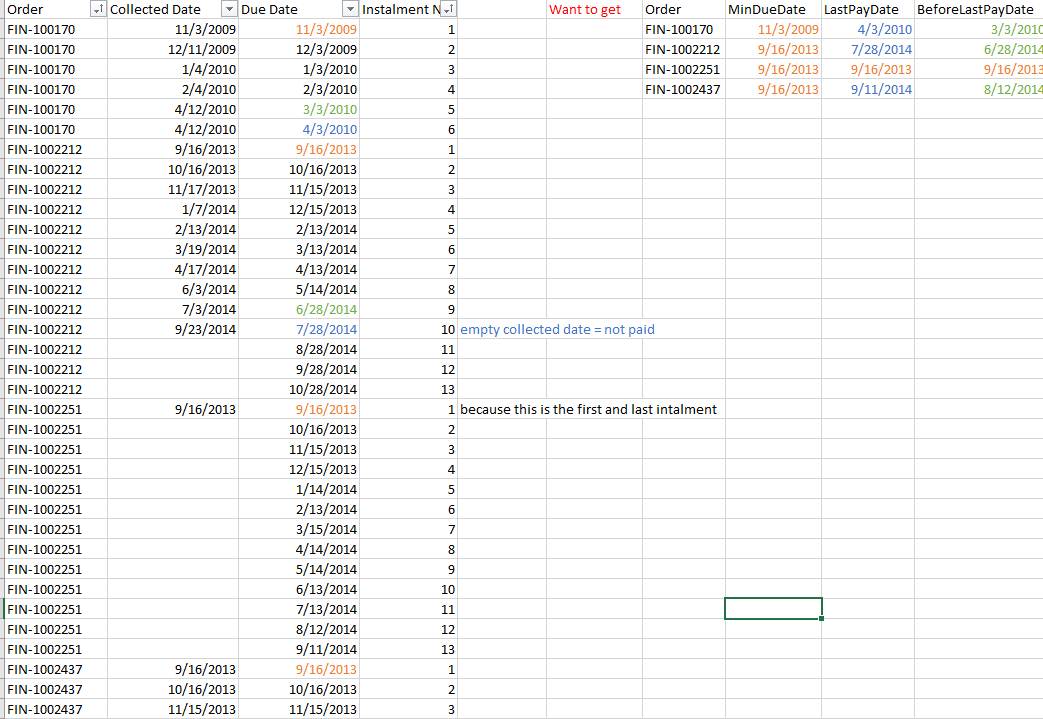Select due date 1/3/2010
The height and width of the screenshot is (719, 1043).
point(299,69)
